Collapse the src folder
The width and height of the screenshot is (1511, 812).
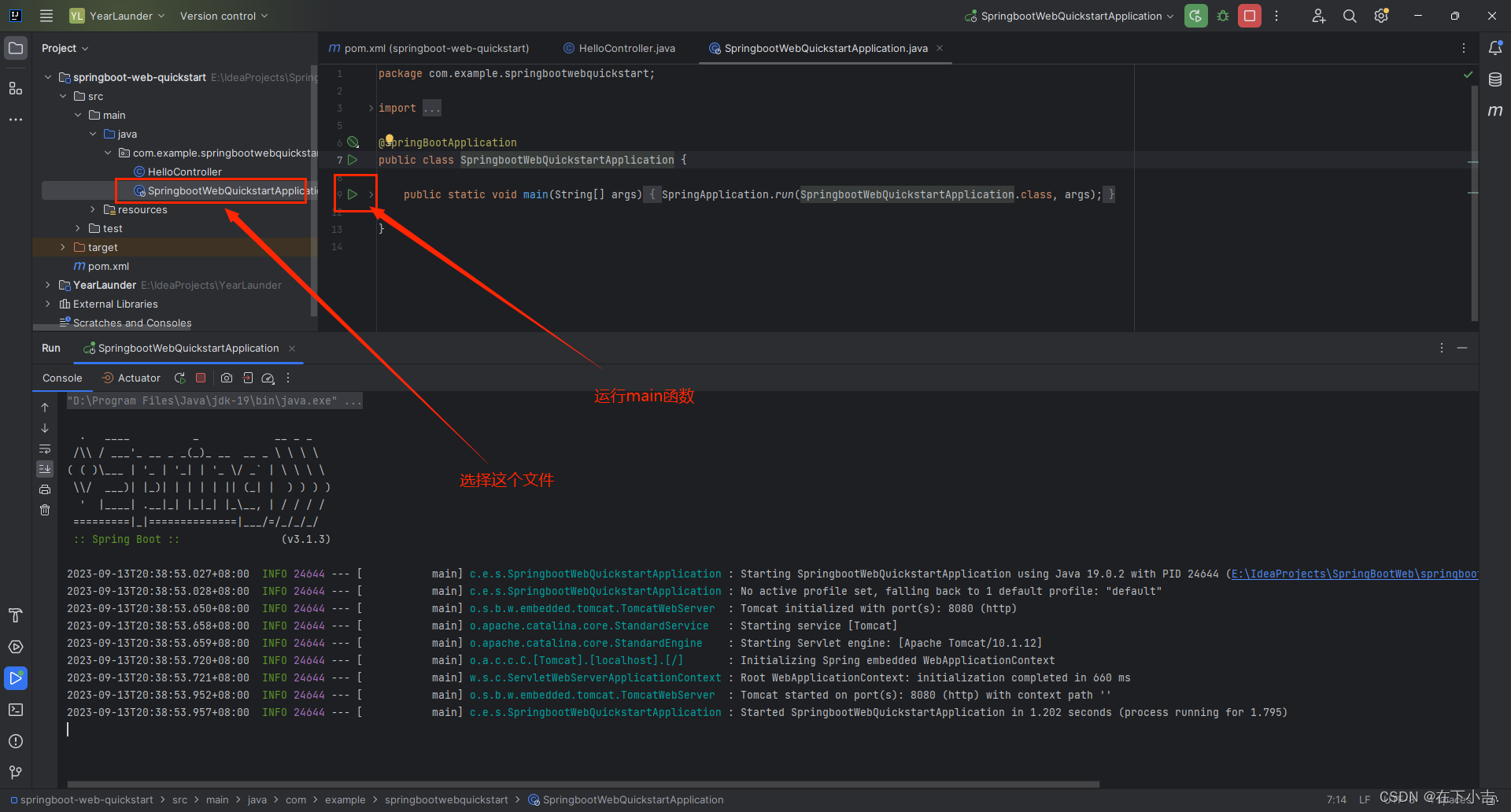pyautogui.click(x=63, y=96)
